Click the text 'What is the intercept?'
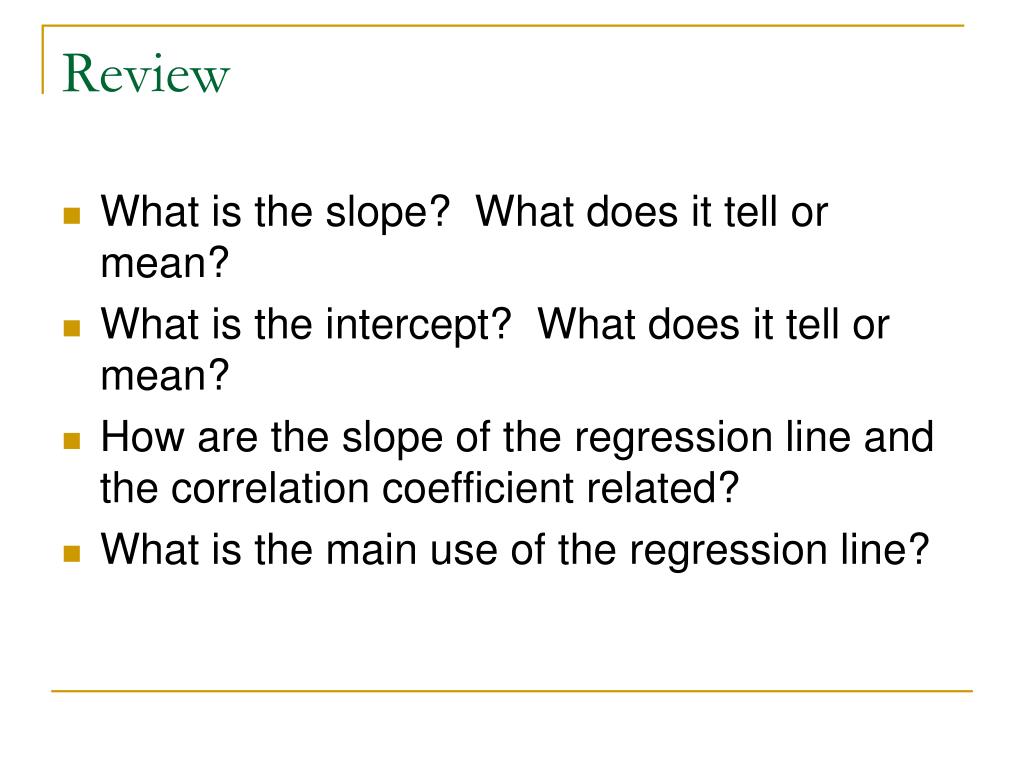1024x768 pixels. (x=306, y=327)
